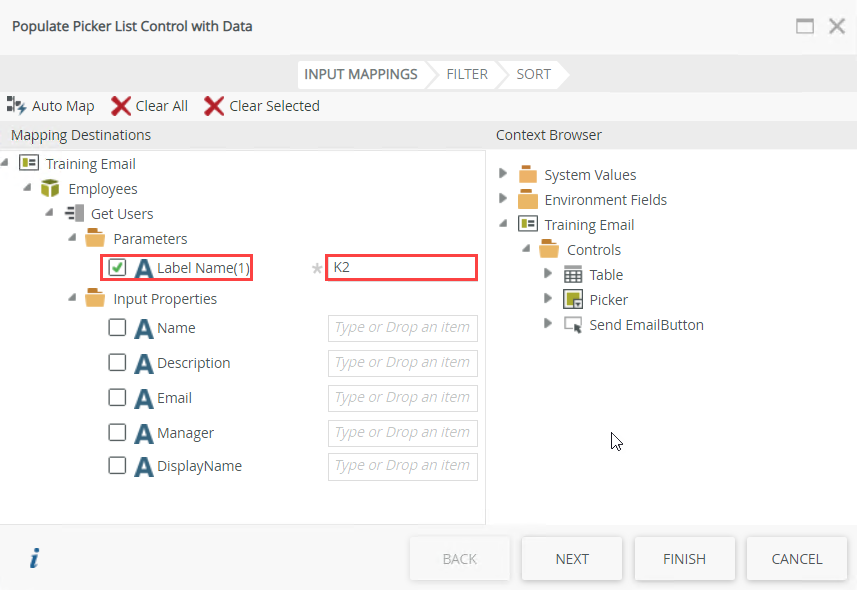Uncheck the Label Name(1) checkbox
The image size is (857, 590).
coord(118,266)
